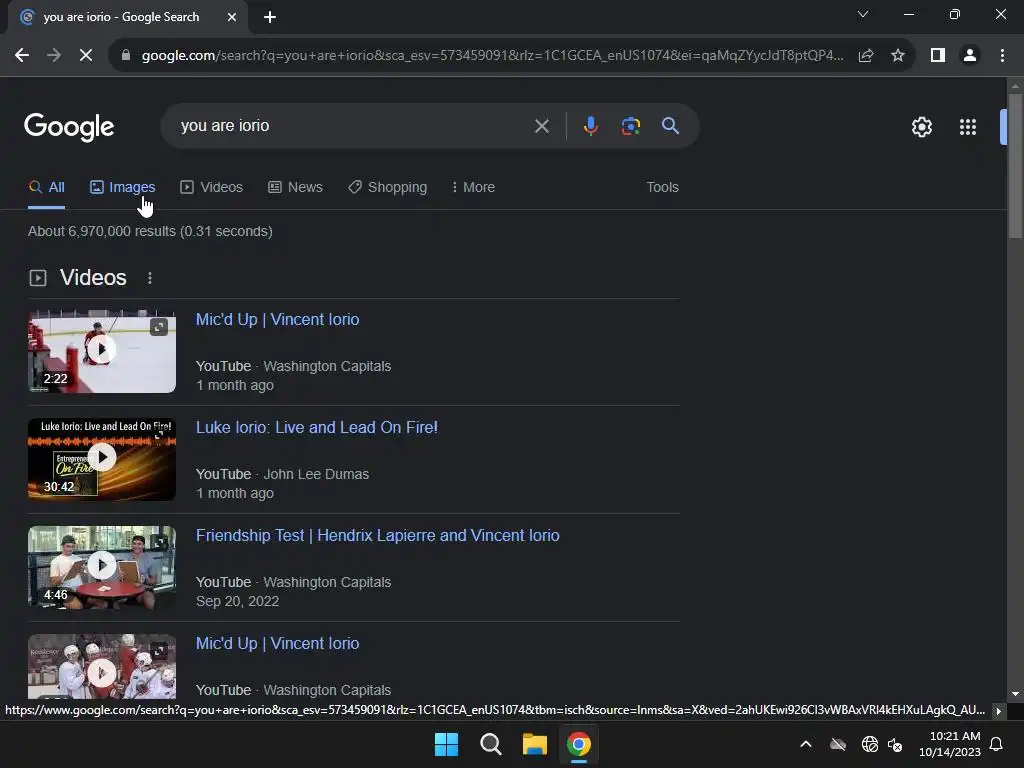The width and height of the screenshot is (1024, 768).
Task: Click the forward navigation arrow
Action: 54,56
